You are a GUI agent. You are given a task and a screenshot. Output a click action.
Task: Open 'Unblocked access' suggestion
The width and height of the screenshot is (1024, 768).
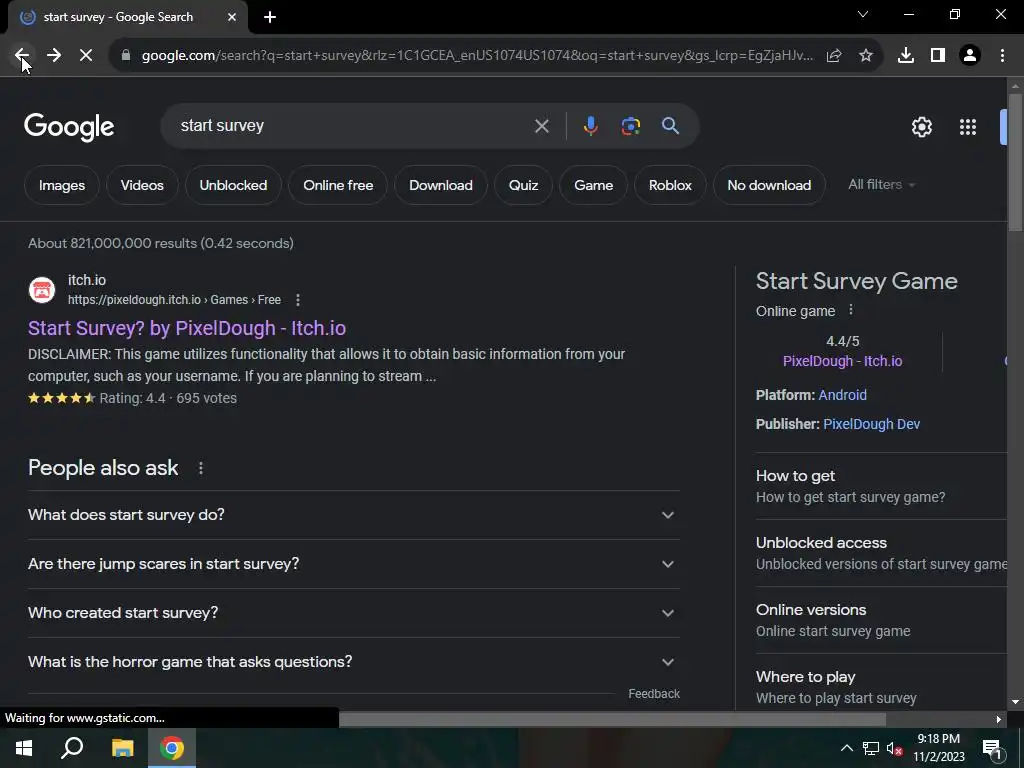pyautogui.click(x=881, y=553)
